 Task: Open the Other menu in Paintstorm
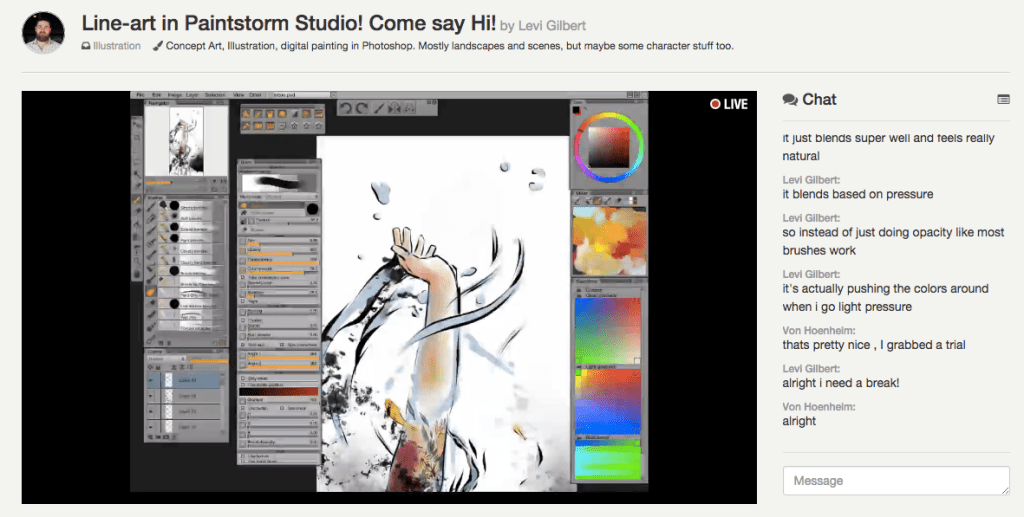255,95
